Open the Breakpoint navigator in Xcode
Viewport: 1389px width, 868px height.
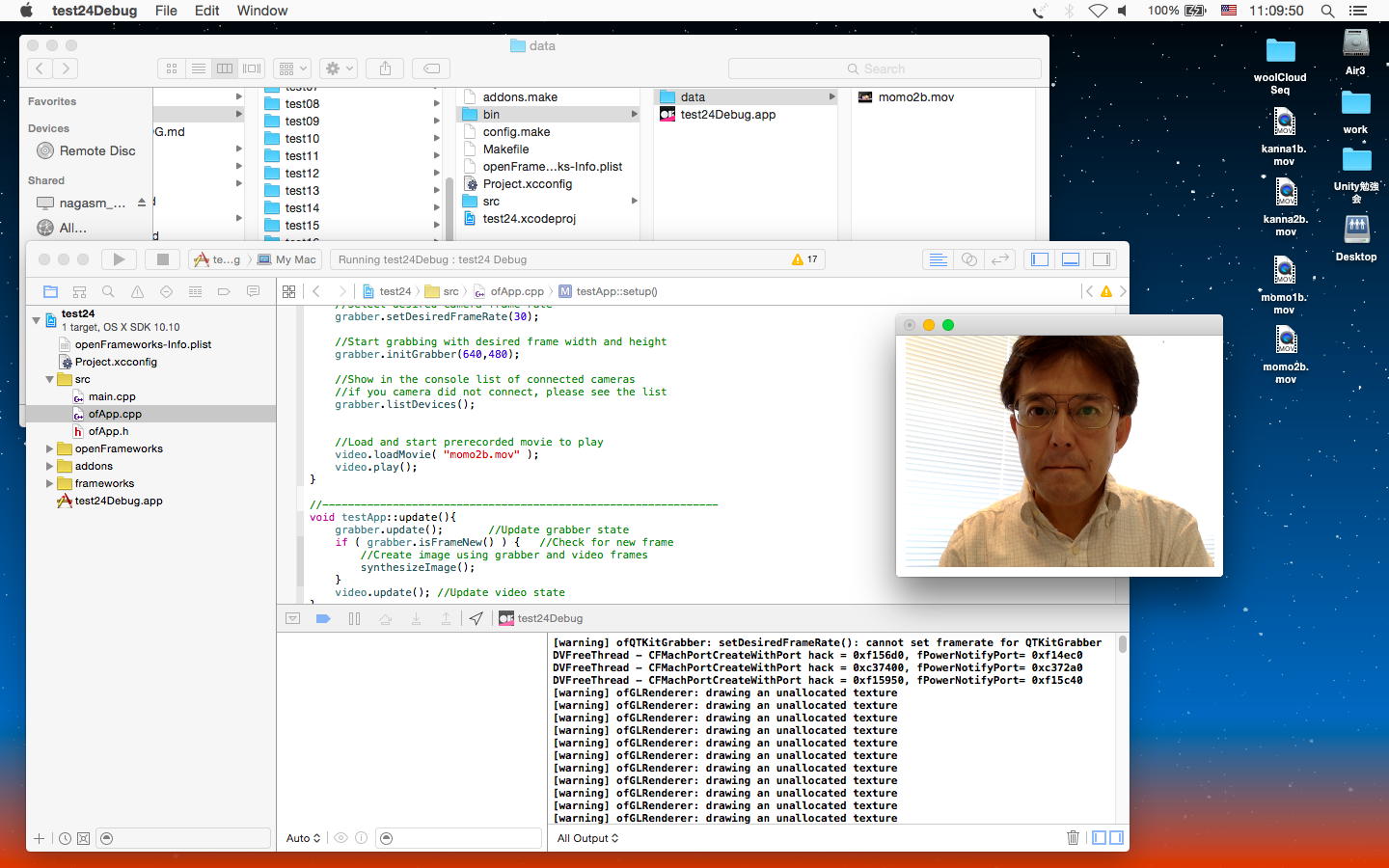click(224, 291)
